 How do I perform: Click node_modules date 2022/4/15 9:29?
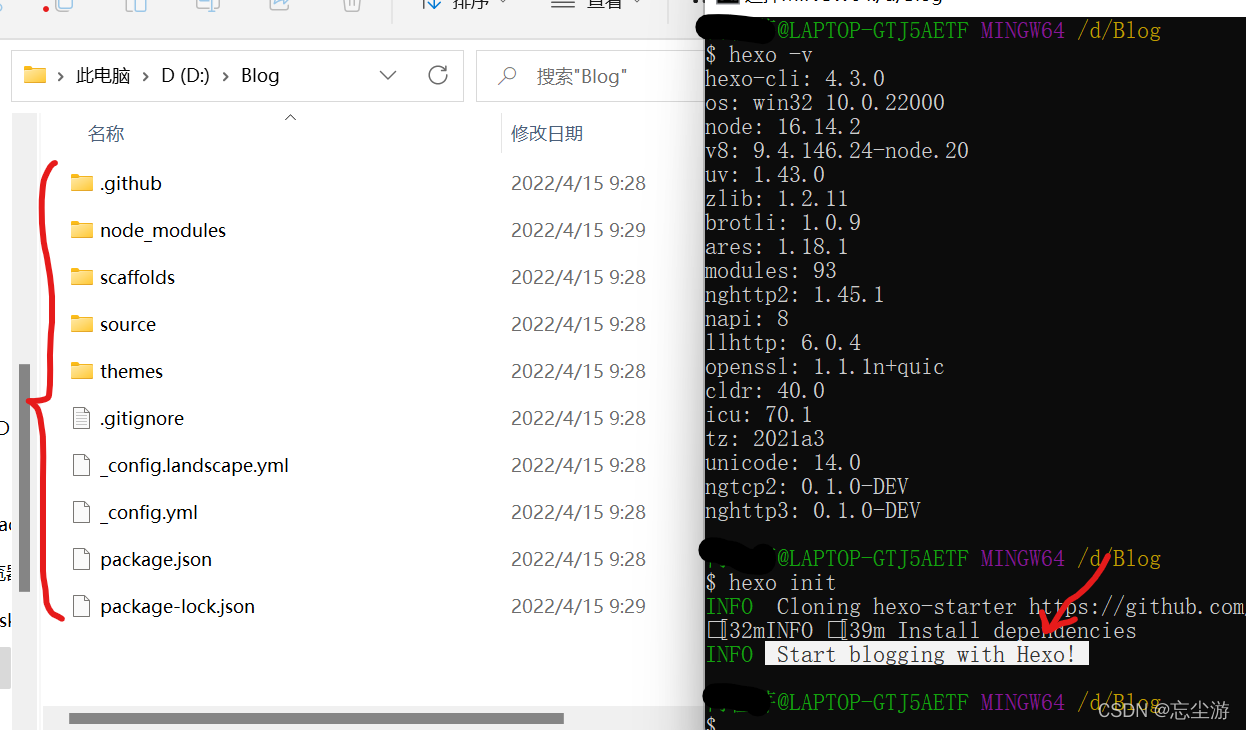(x=578, y=230)
